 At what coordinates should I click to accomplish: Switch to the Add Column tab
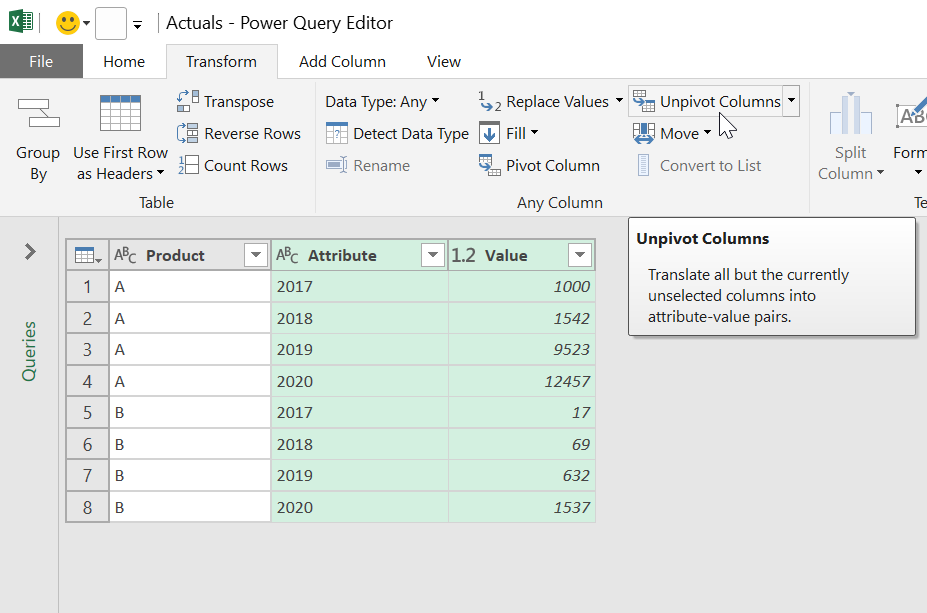(x=342, y=61)
